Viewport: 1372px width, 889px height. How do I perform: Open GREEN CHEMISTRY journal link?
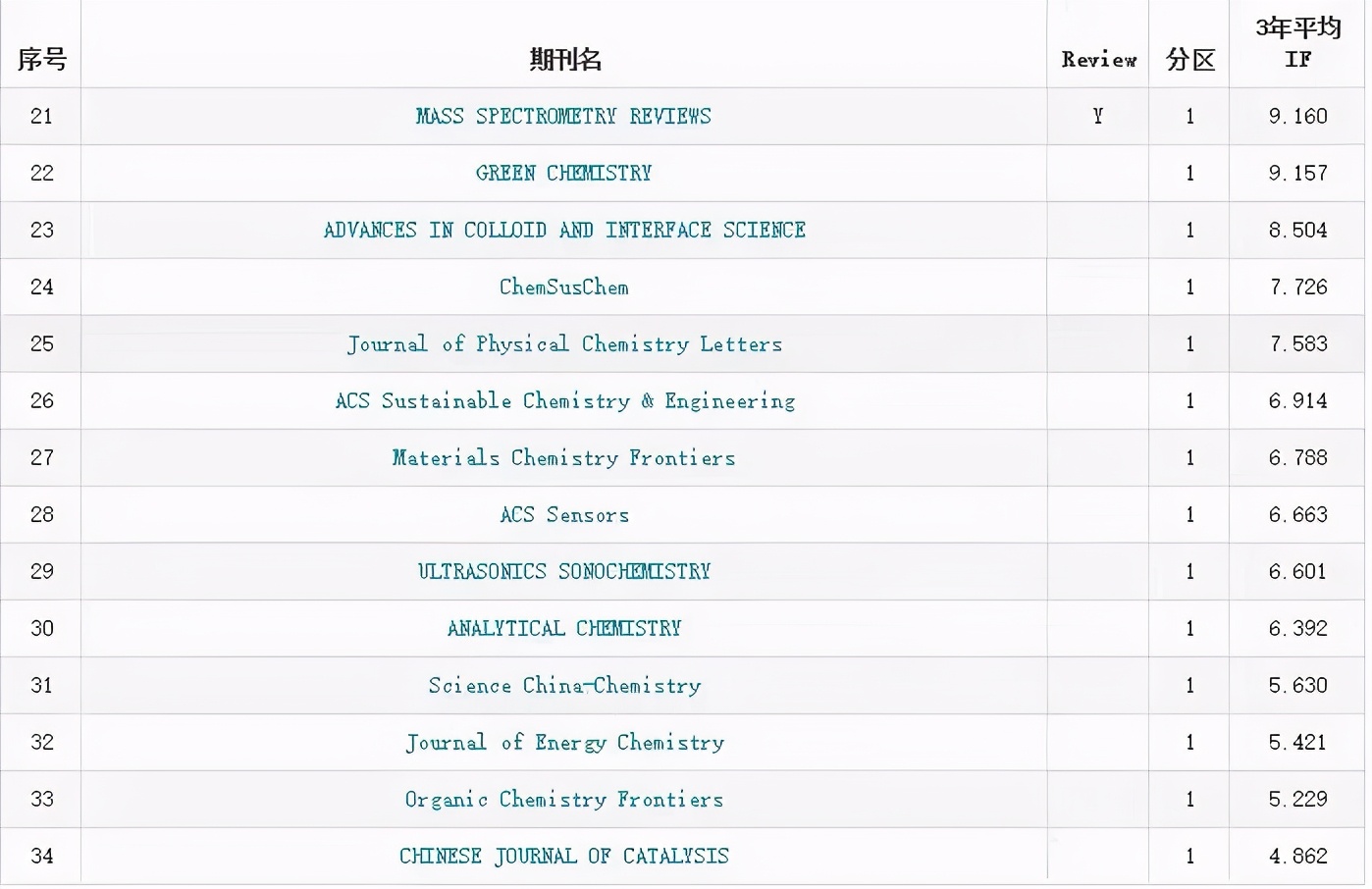click(563, 173)
